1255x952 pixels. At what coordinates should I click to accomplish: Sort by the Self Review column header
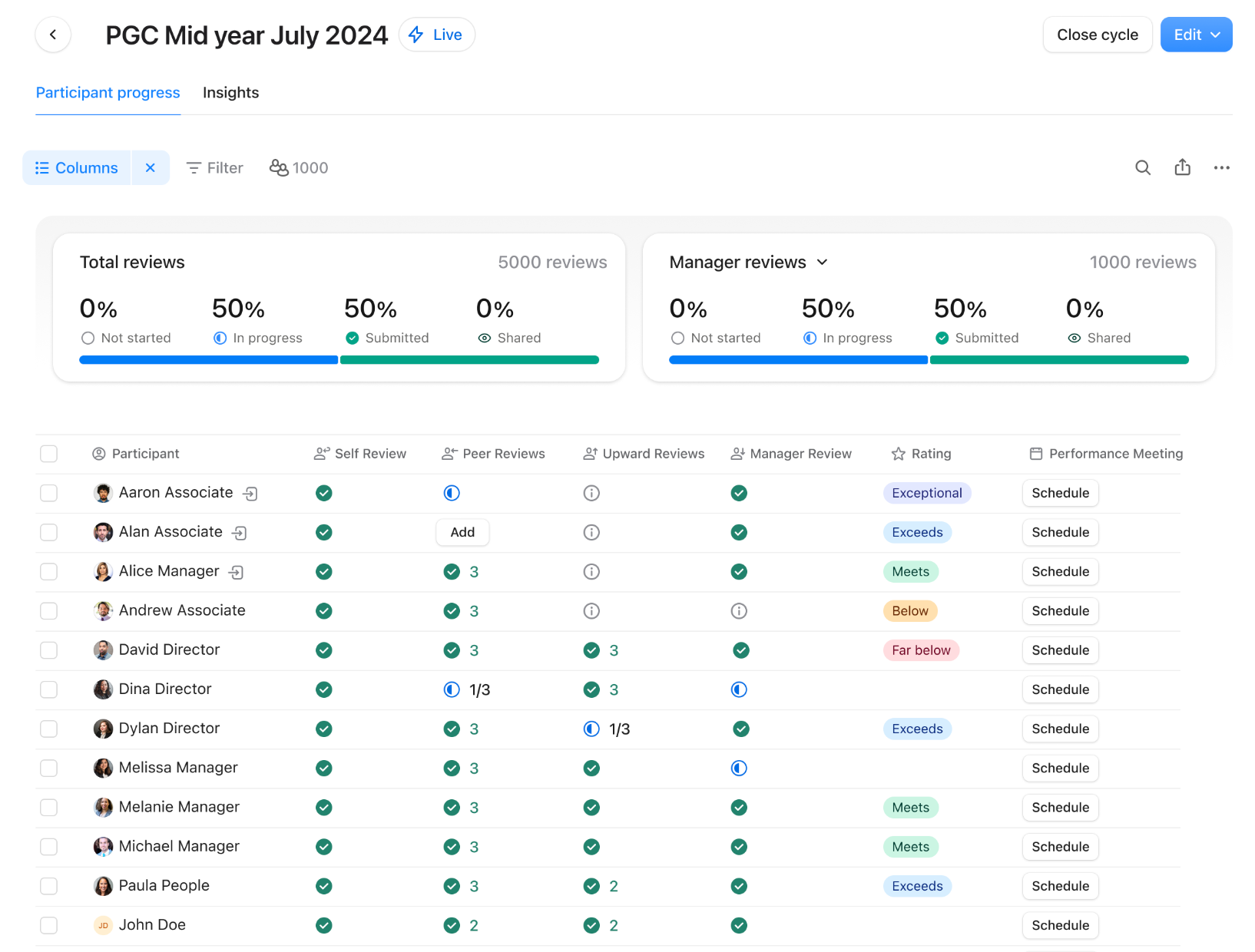pos(360,454)
